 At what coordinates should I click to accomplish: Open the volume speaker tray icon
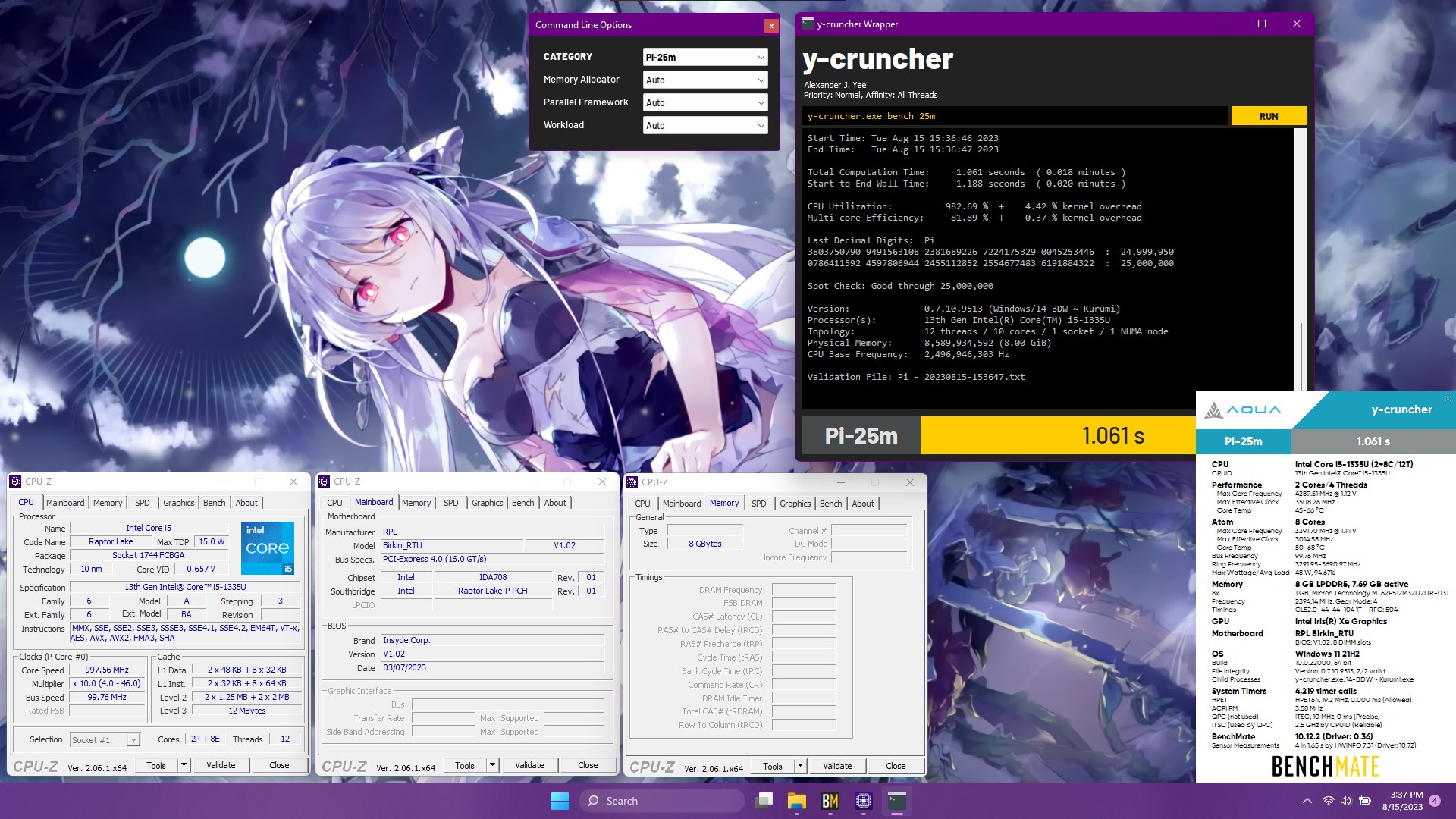[x=1345, y=801]
